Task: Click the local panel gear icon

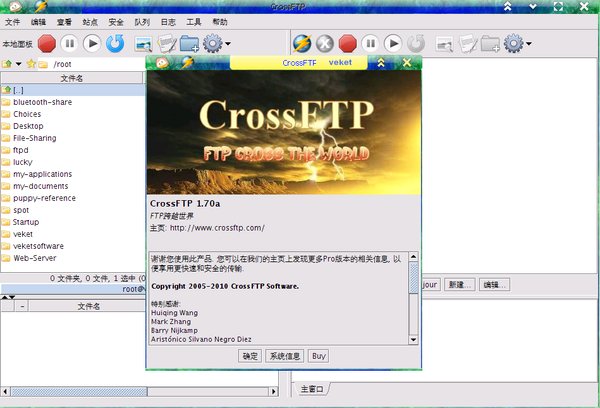Action: point(212,44)
